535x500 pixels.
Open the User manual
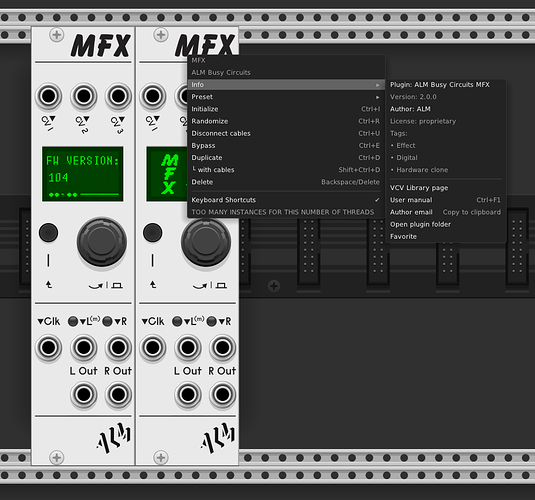[445, 200]
